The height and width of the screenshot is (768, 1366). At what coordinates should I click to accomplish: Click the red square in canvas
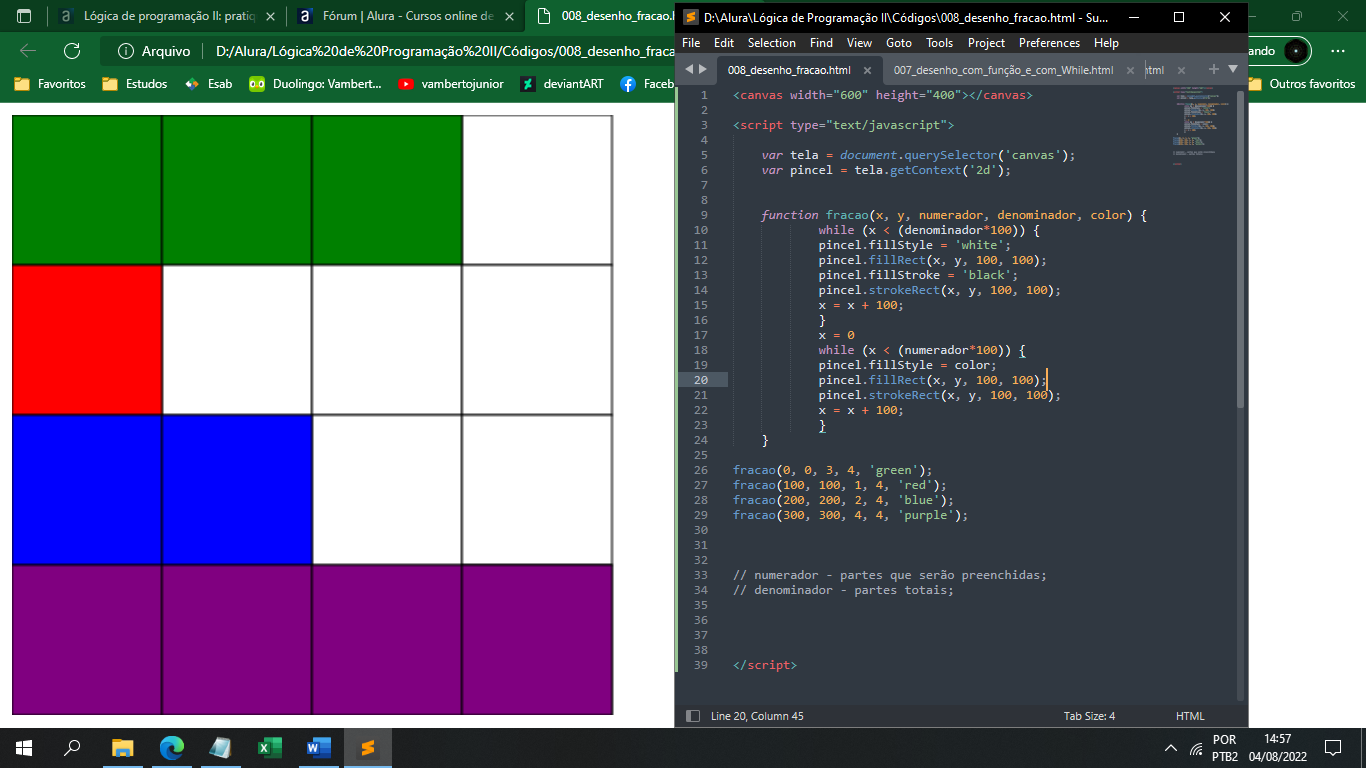point(87,340)
